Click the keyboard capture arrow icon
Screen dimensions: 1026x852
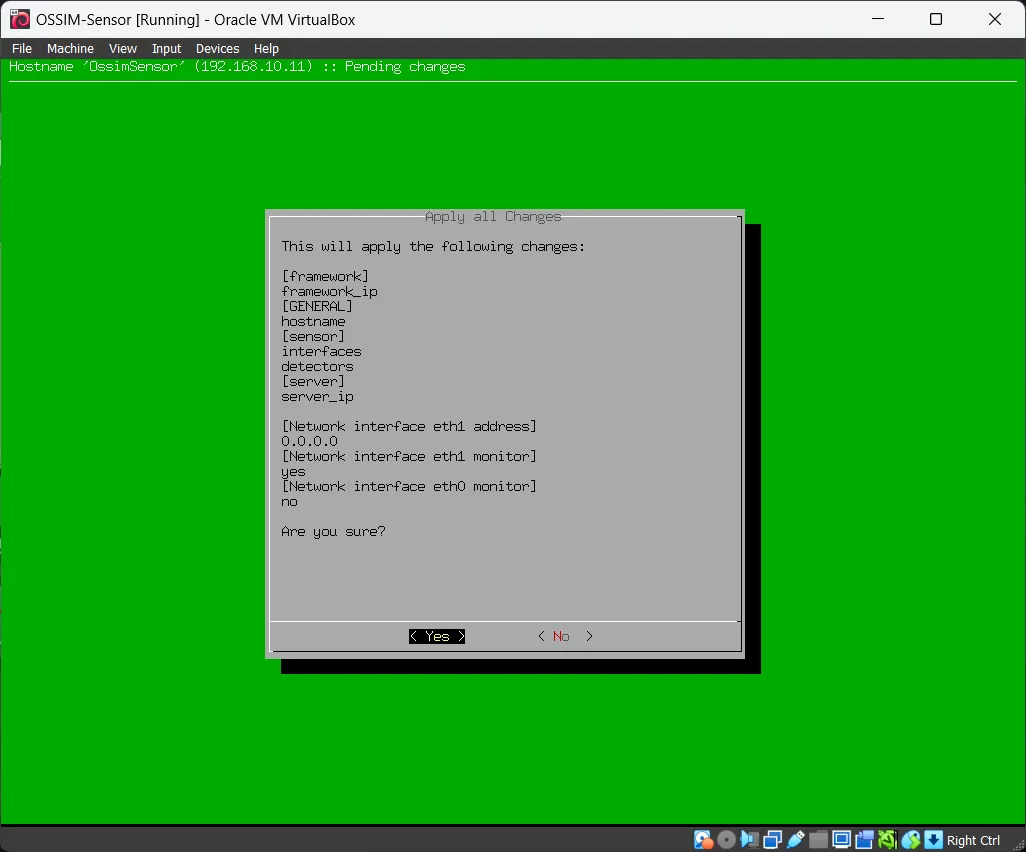(x=933, y=840)
